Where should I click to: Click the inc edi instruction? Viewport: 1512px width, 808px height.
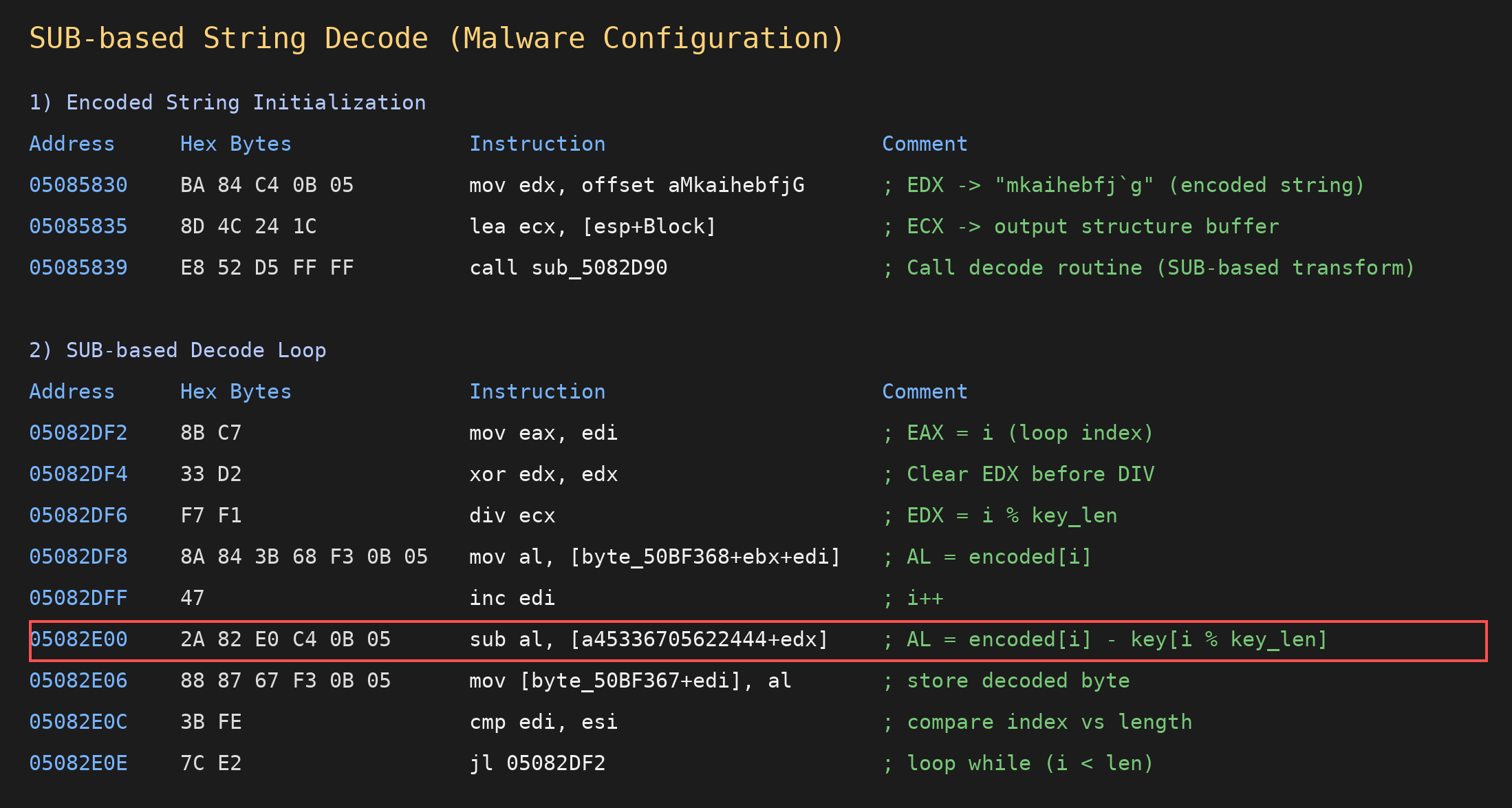(x=512, y=598)
